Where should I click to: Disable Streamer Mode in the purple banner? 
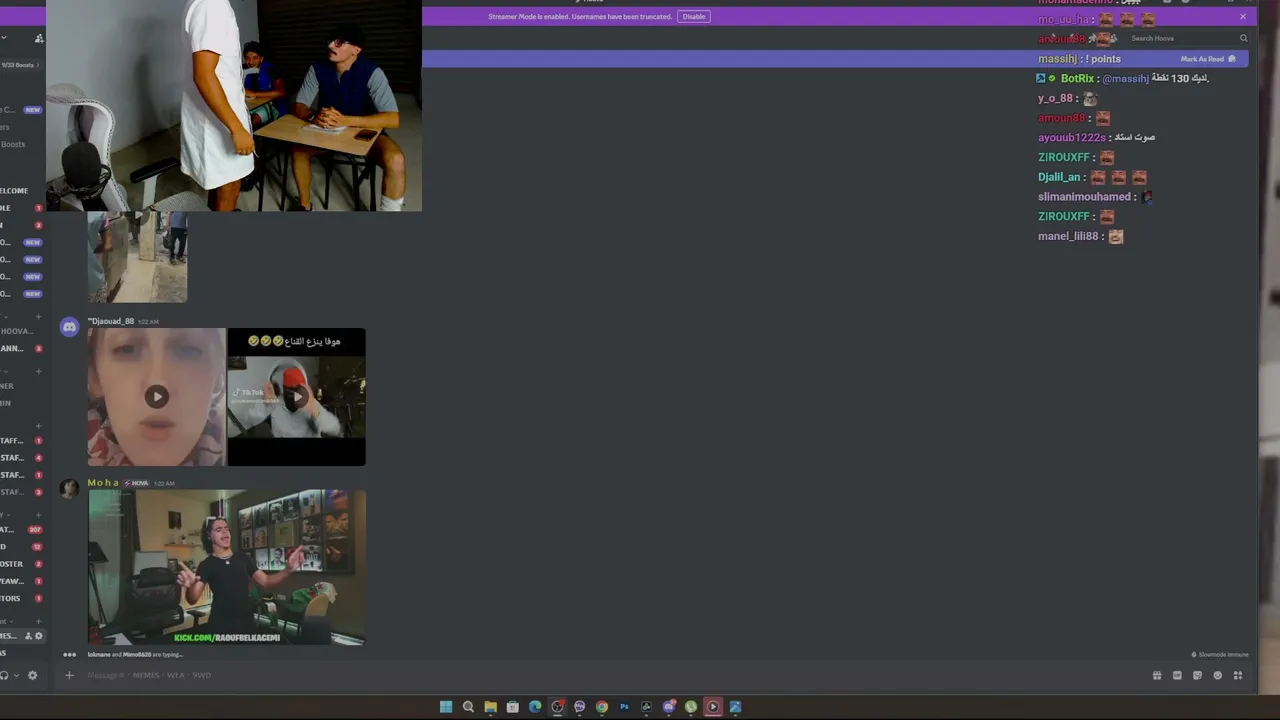coord(694,17)
